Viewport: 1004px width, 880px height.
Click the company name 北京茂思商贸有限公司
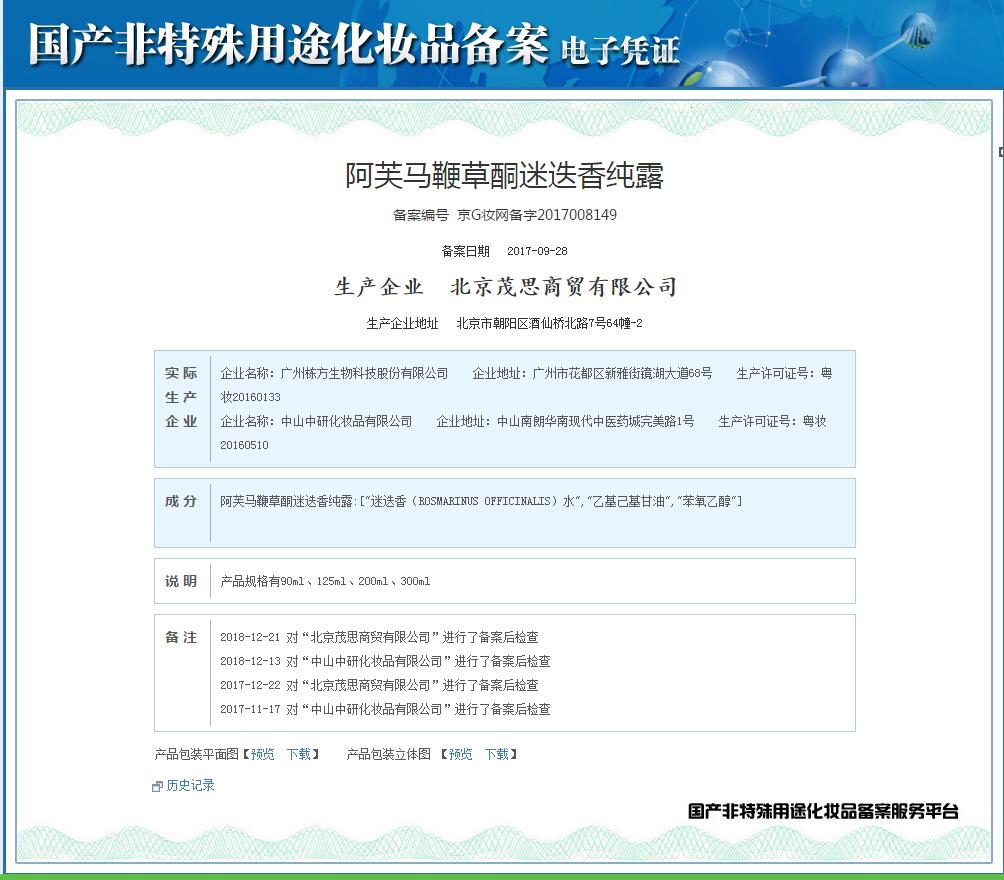(564, 288)
